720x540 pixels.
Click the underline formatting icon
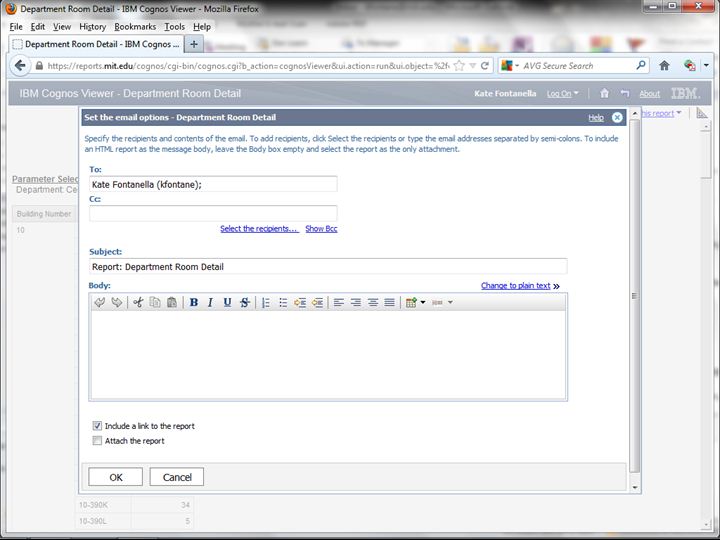click(x=227, y=302)
